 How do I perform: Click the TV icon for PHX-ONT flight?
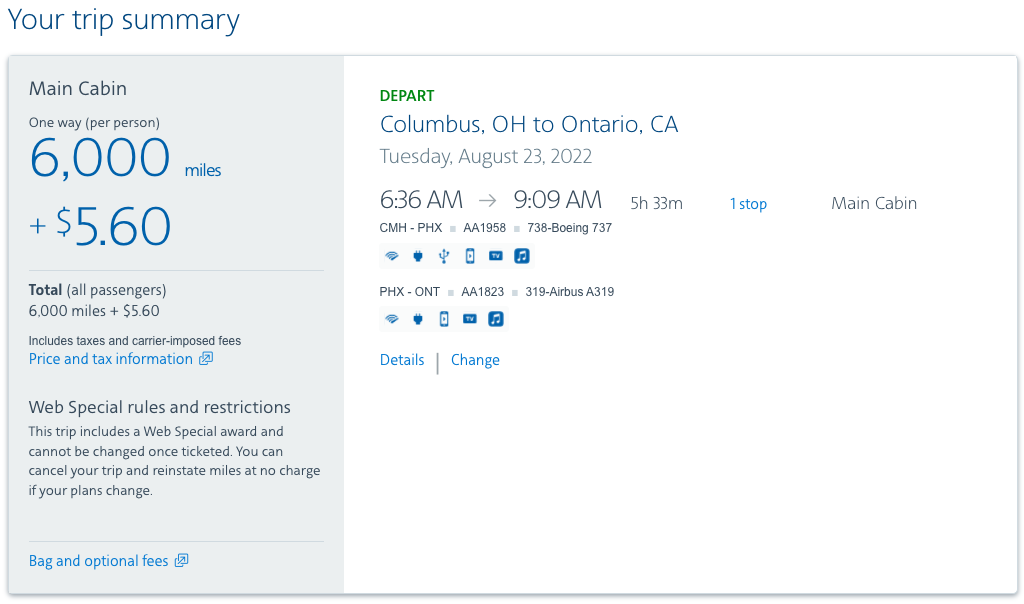pyautogui.click(x=470, y=320)
